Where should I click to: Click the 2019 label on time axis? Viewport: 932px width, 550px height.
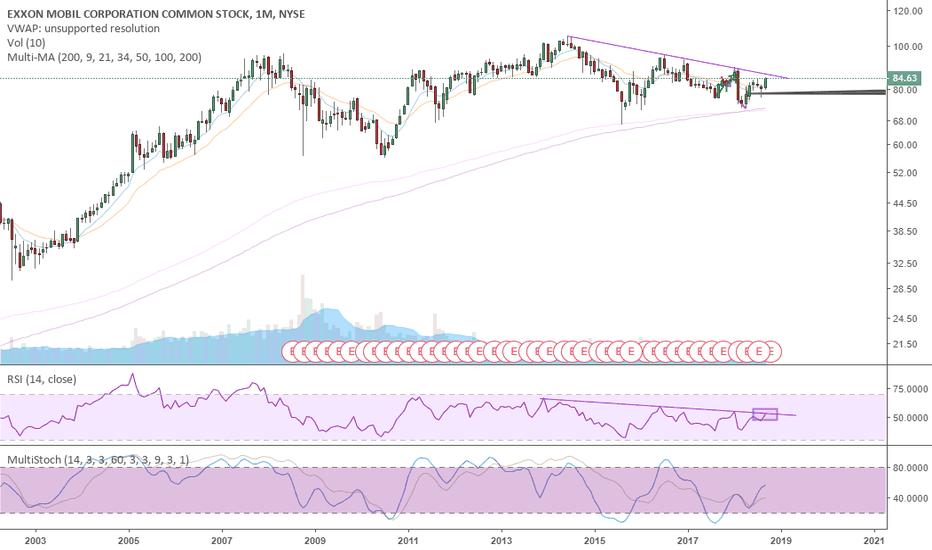pos(780,540)
